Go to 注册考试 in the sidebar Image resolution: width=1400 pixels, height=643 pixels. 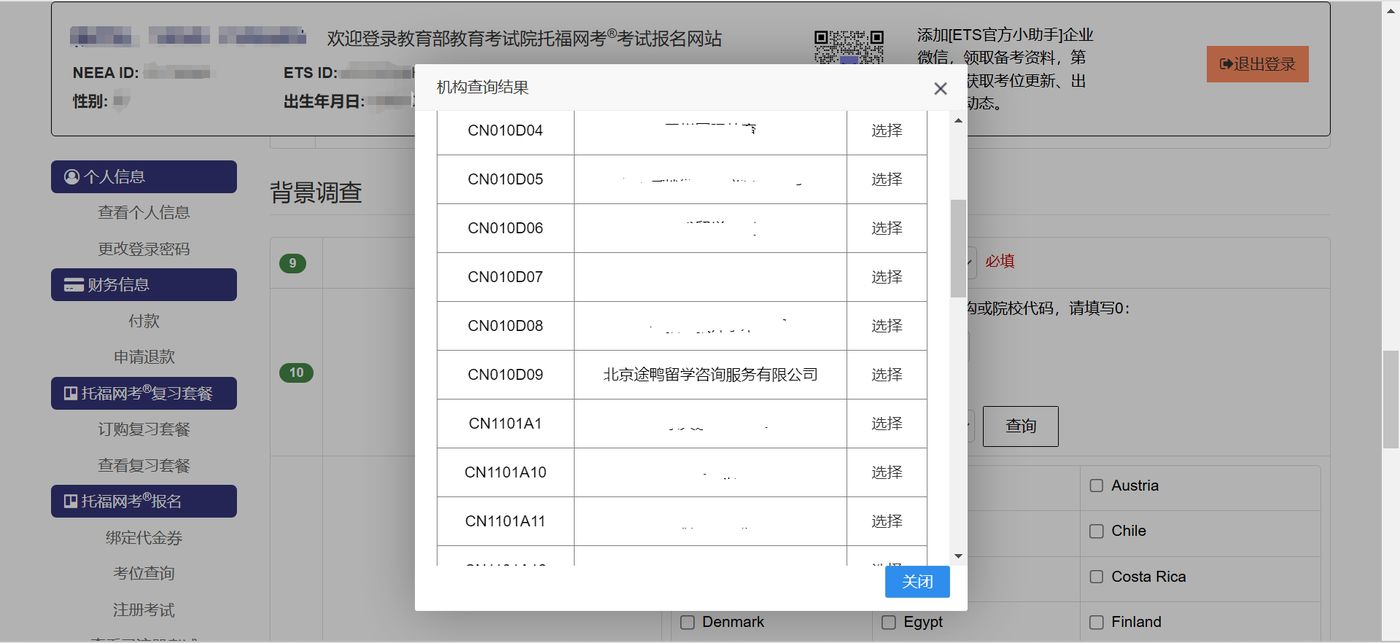(x=144, y=610)
